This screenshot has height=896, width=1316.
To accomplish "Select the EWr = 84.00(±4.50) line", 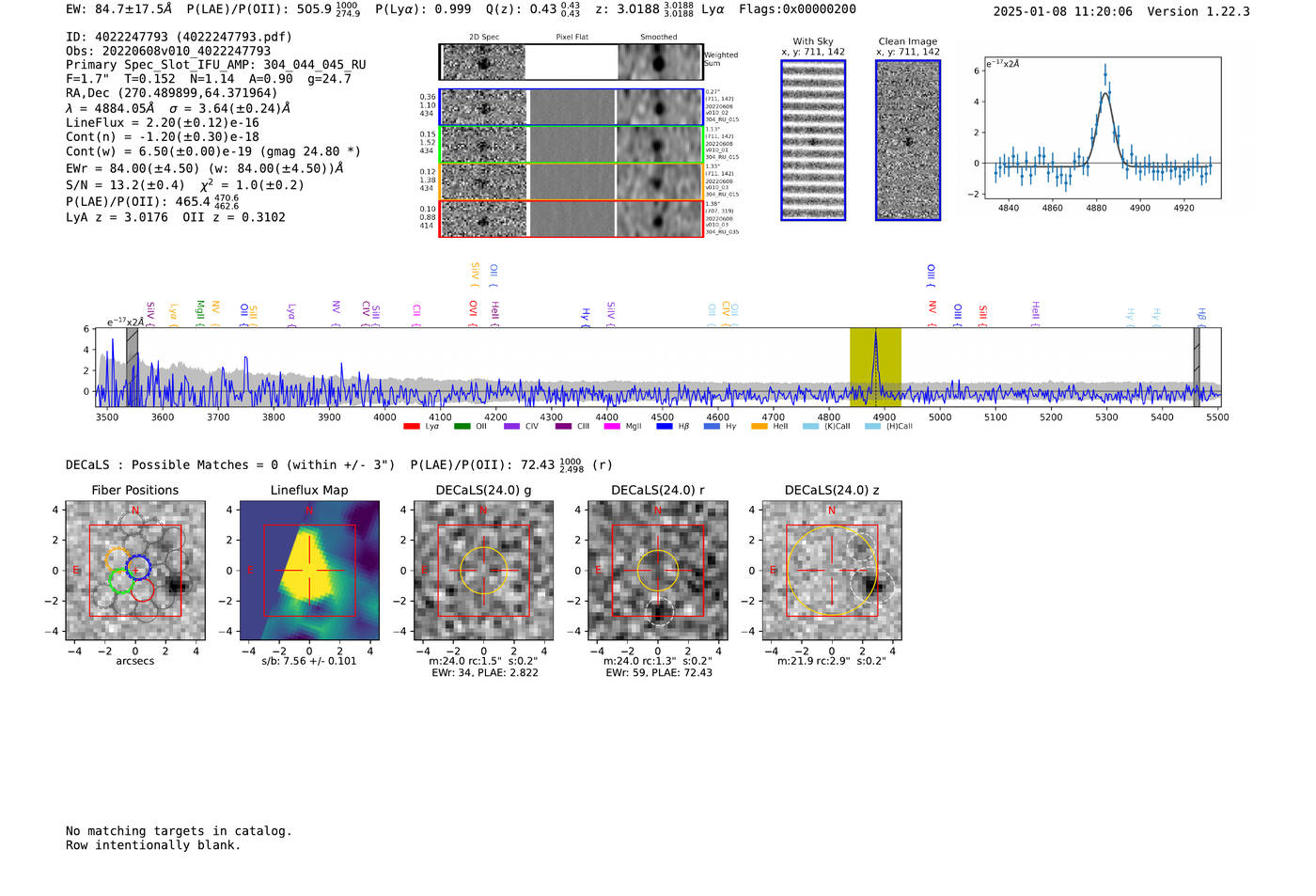I will pos(205,168).
